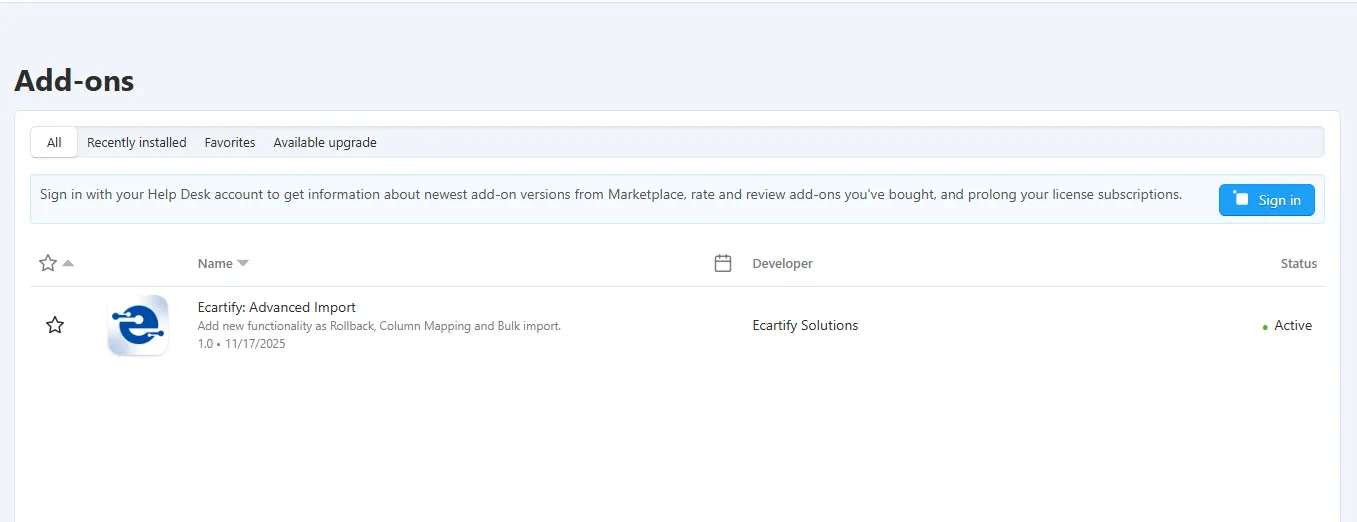Open the Favorites tab

pyautogui.click(x=230, y=142)
